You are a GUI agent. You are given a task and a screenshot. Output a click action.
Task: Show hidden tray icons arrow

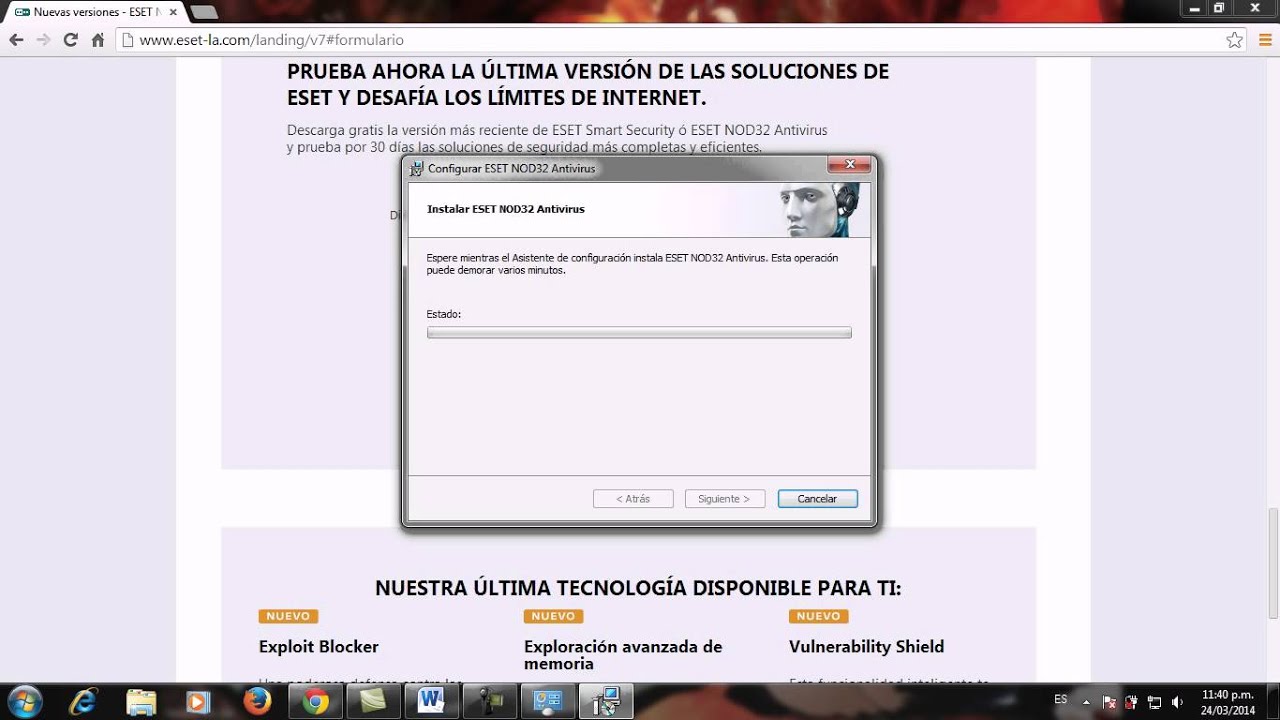tap(1087, 702)
